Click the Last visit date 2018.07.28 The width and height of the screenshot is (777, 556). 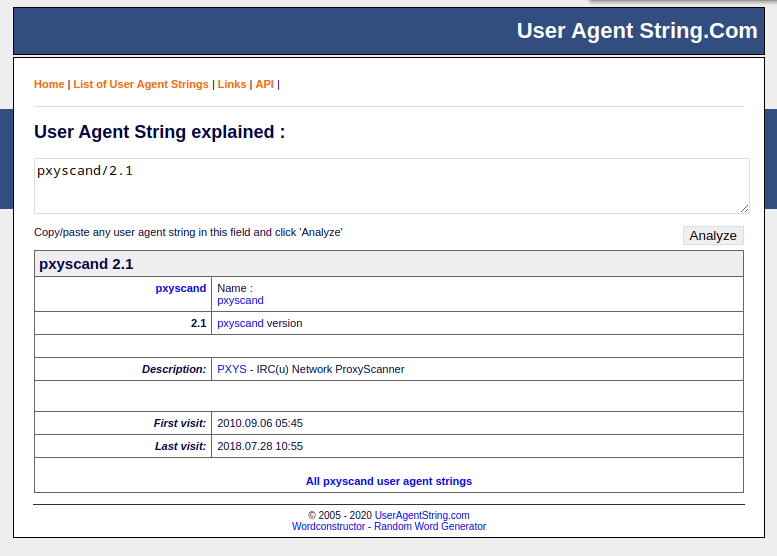pos(260,446)
